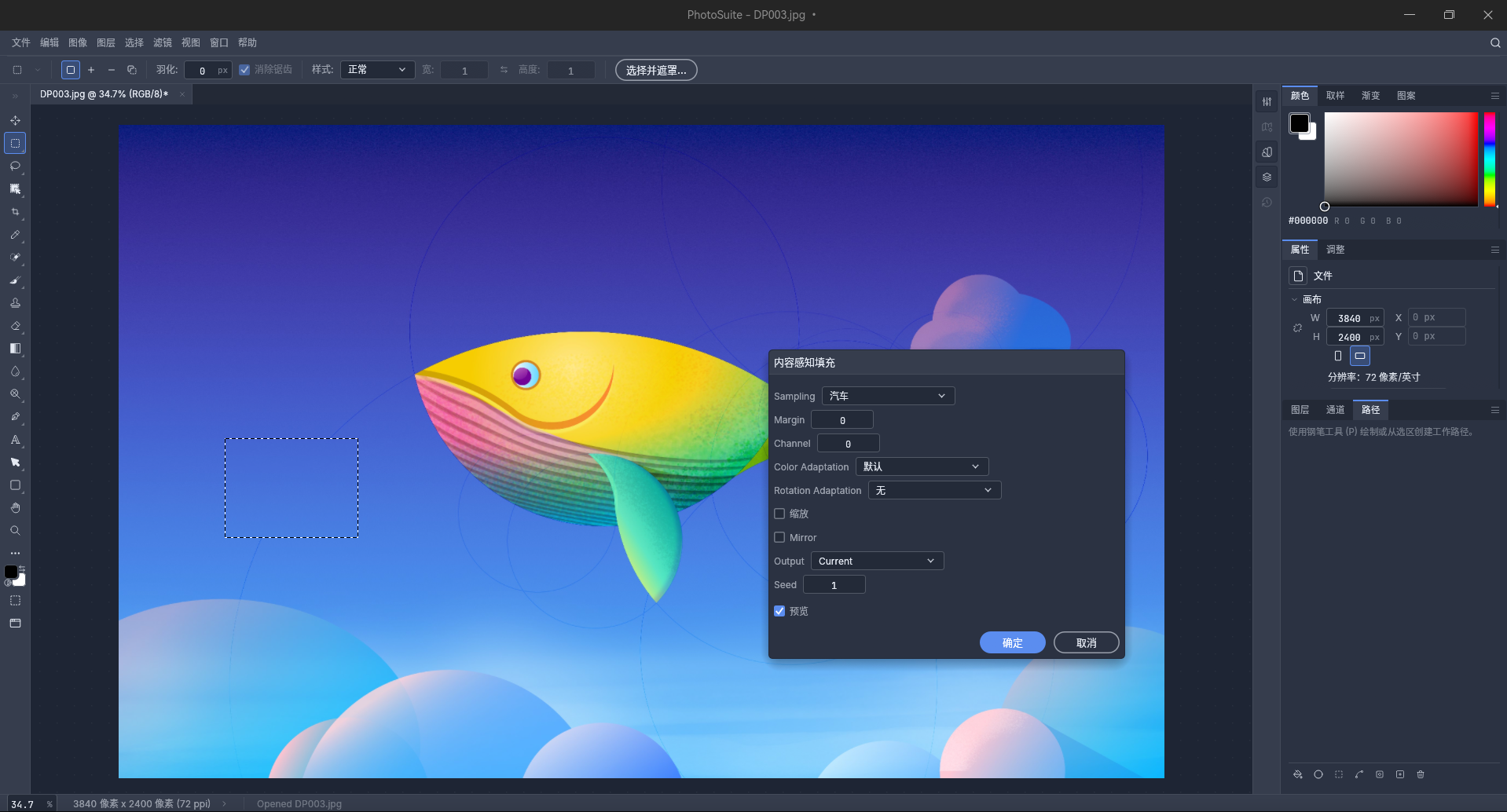Open the 样式 style dropdown

pos(377,70)
